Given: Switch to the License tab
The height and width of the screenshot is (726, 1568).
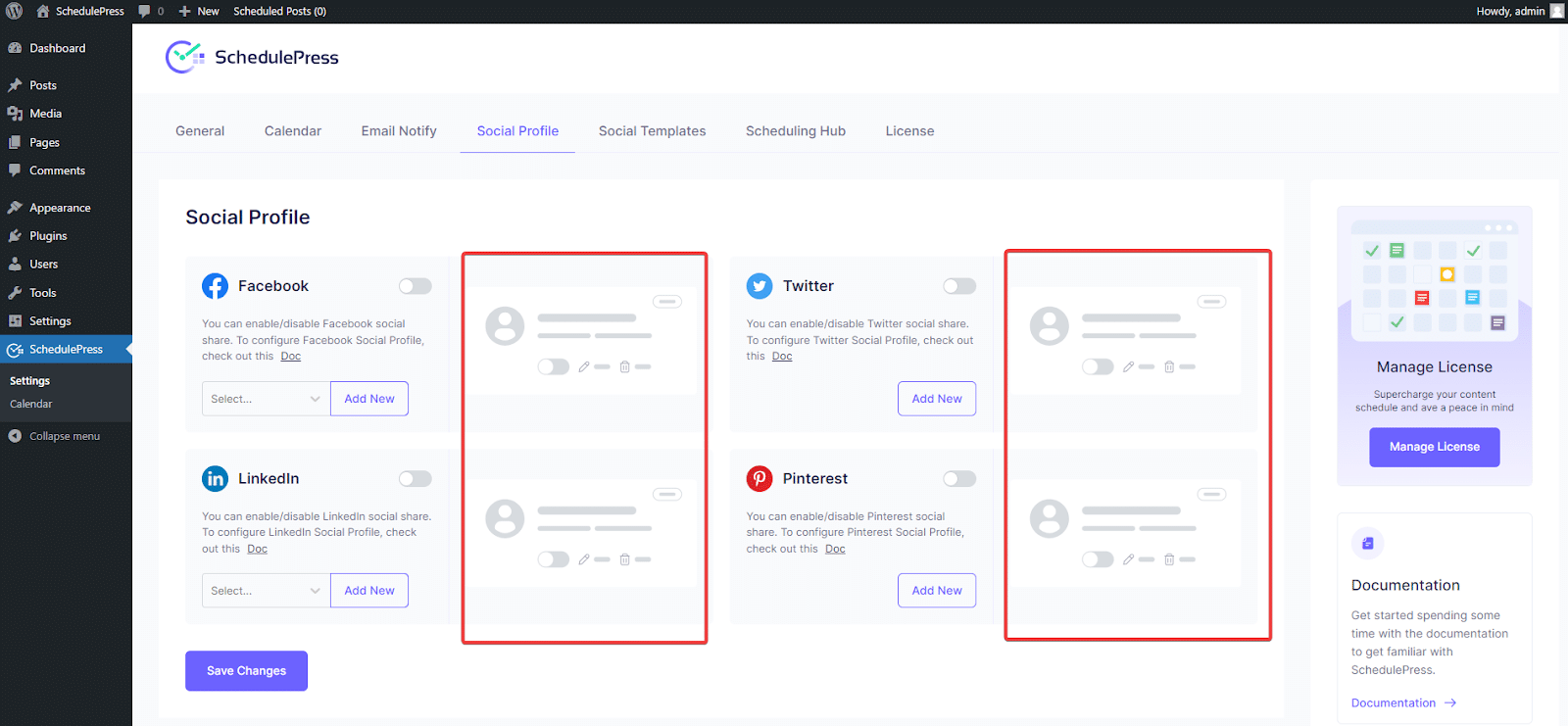Looking at the screenshot, I should point(909,130).
